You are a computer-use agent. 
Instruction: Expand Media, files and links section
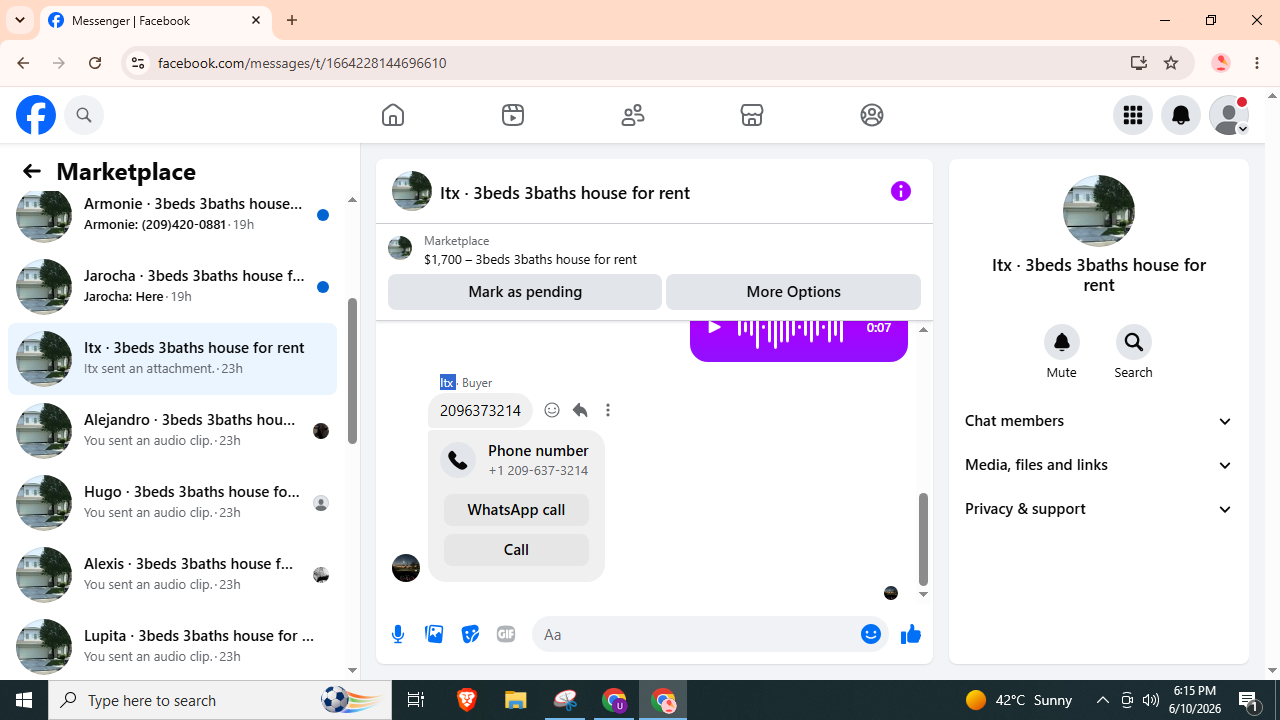pyautogui.click(x=1099, y=465)
